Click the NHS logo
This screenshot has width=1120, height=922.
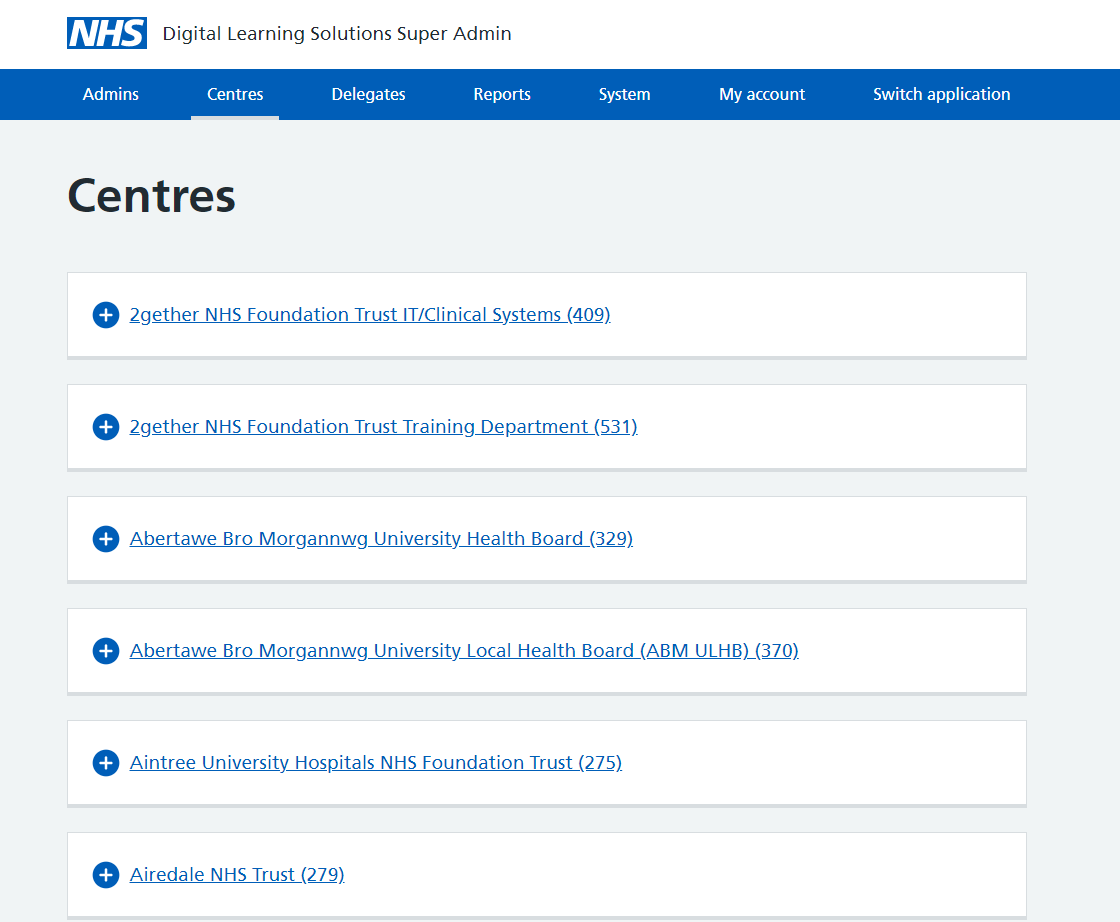pos(107,33)
